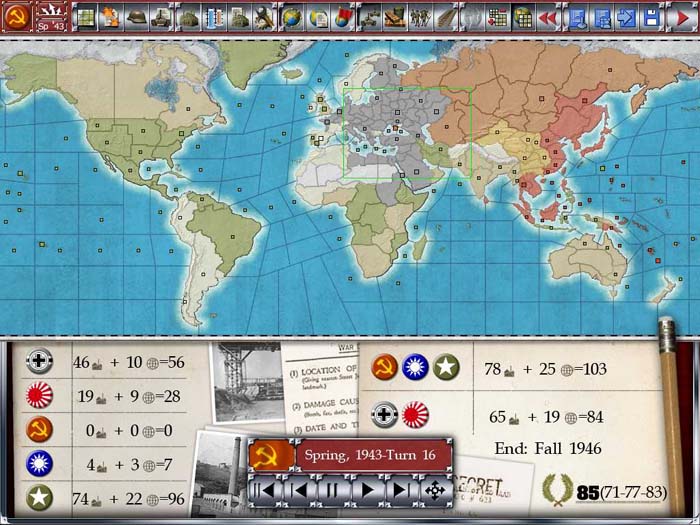
Task: Select the army helmet units icon
Action: coord(137,18)
